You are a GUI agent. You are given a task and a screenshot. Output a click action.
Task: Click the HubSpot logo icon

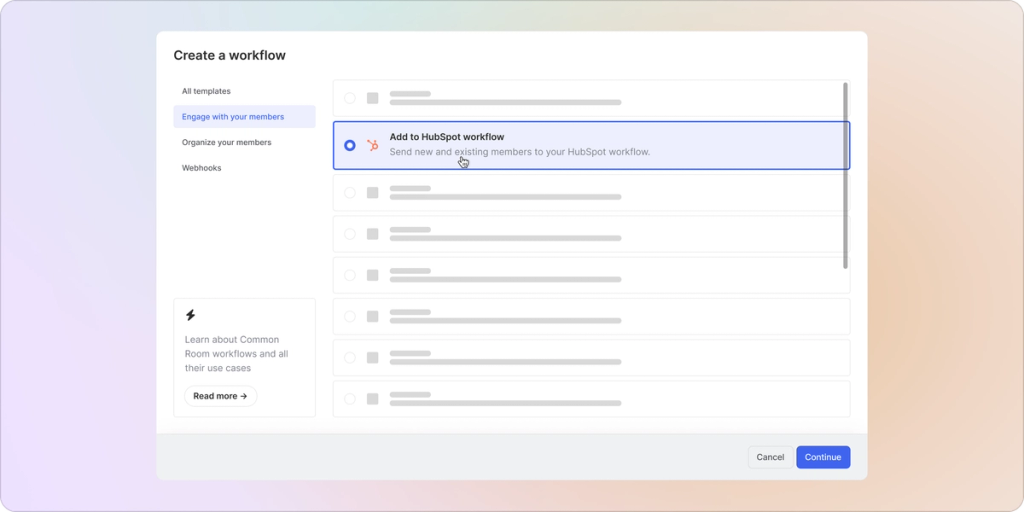pos(373,145)
